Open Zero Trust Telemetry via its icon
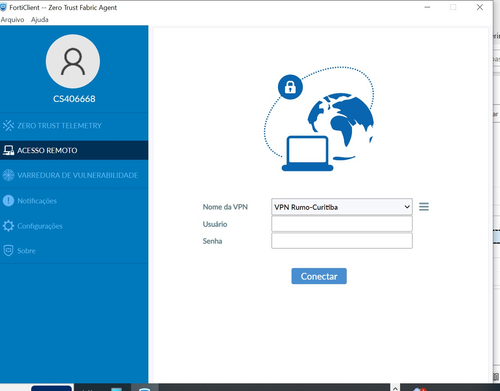This screenshot has height=391, width=500. 8,126
